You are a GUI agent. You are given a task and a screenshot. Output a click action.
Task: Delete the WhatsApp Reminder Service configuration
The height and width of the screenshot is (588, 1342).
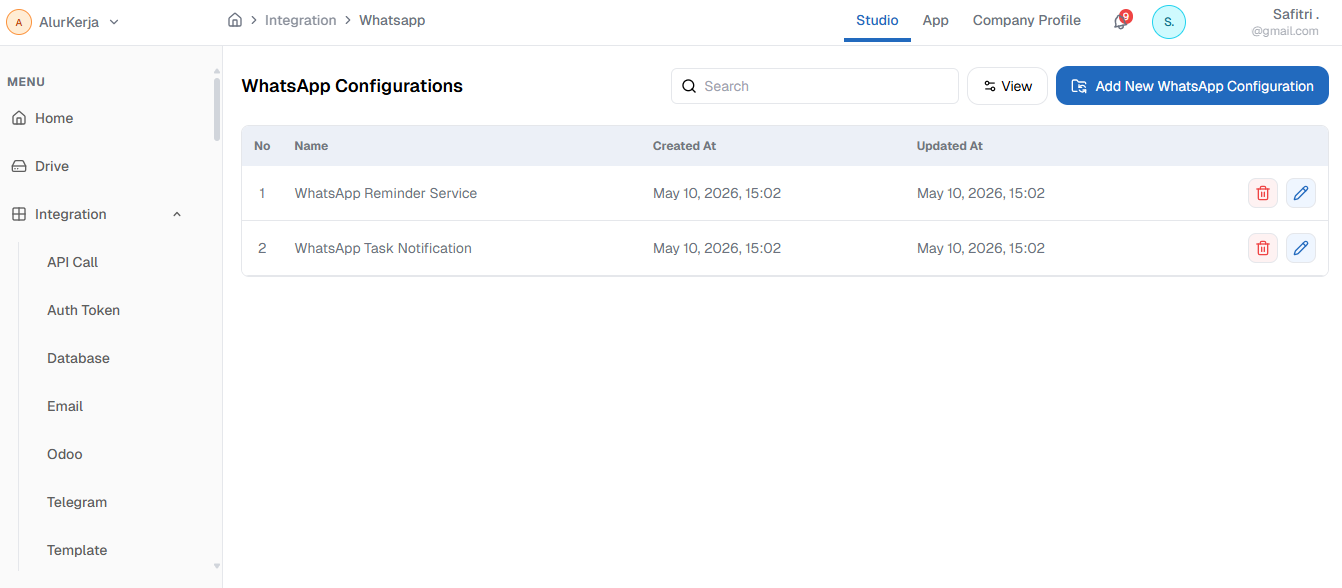coord(1263,193)
